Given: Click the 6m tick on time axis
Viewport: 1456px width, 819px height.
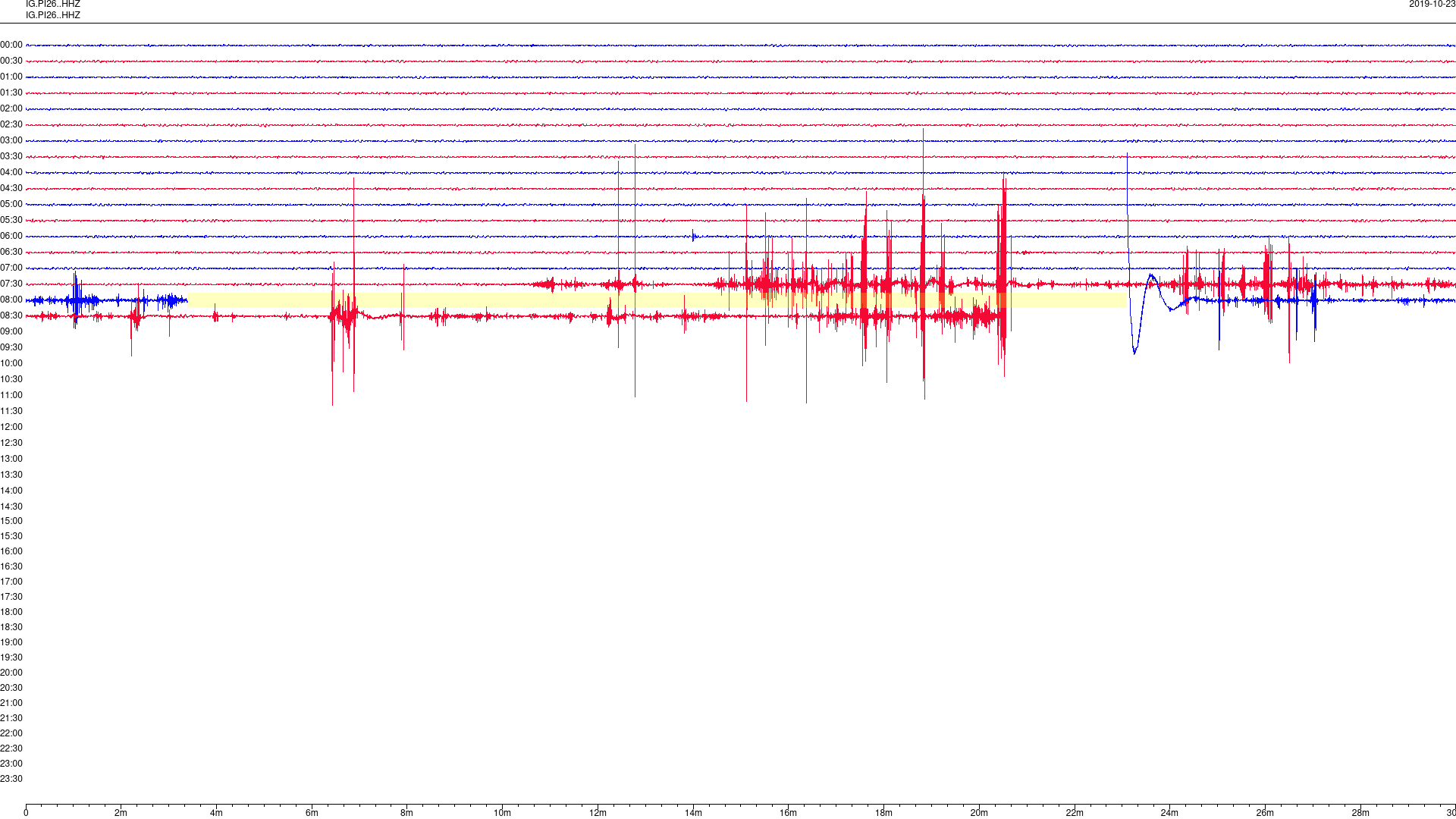Looking at the screenshot, I should point(312,813).
